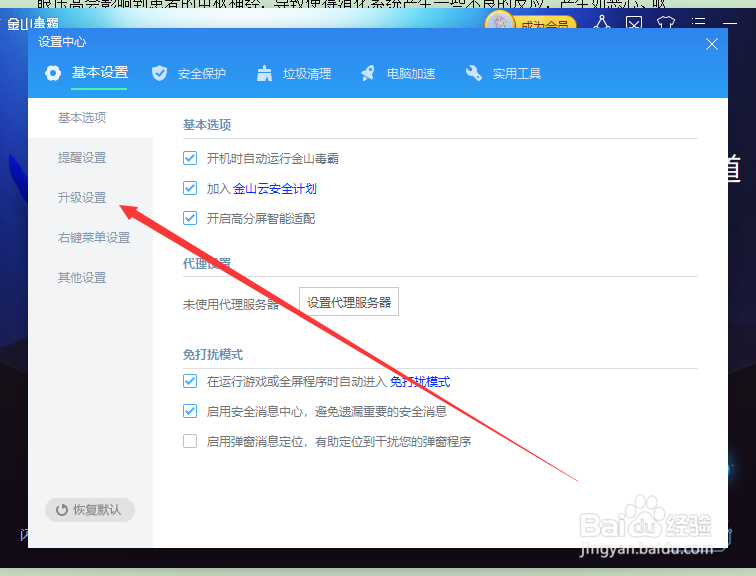Select 其他设置 in the sidebar
This screenshot has width=756, height=576.
pos(82,278)
